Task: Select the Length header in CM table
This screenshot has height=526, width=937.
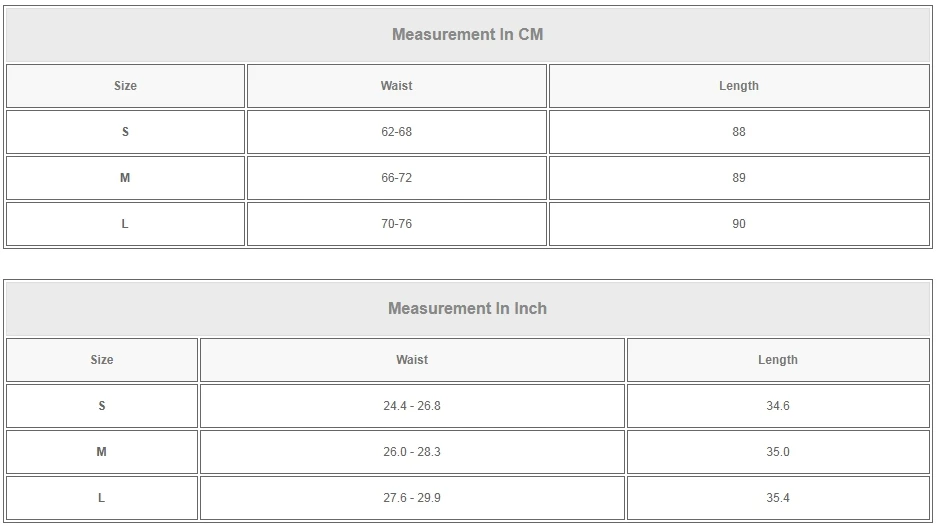Action: [738, 86]
